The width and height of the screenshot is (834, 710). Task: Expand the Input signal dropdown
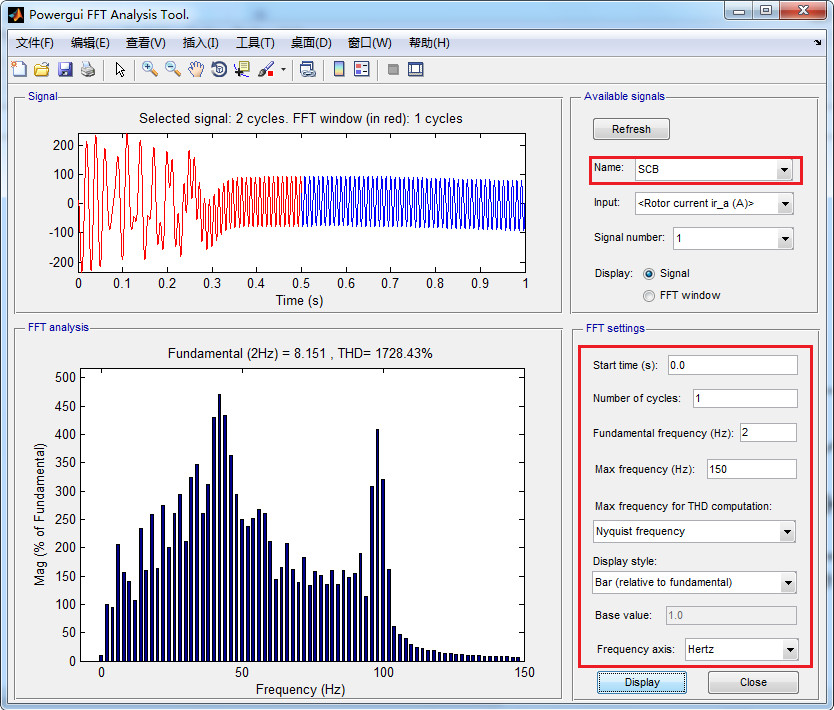[x=784, y=204]
